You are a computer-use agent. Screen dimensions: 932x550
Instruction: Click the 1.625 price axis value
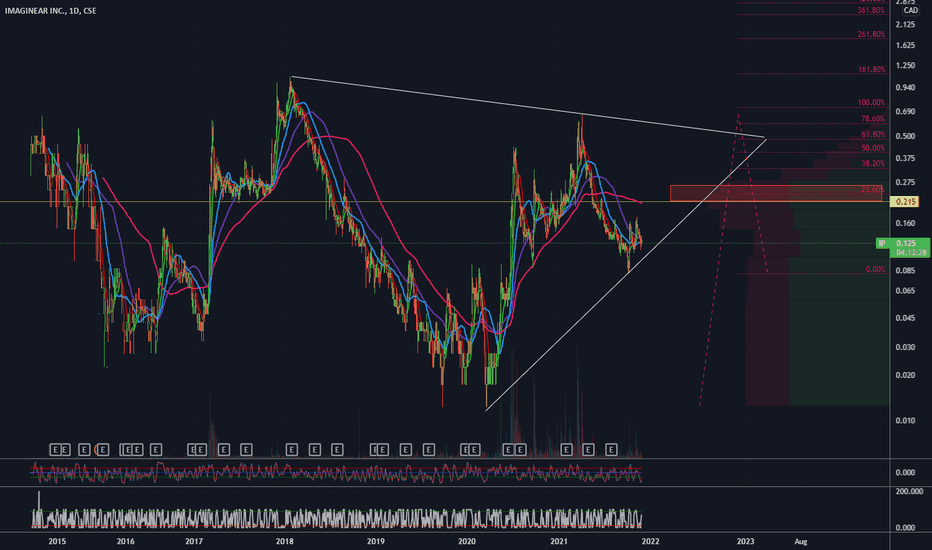pyautogui.click(x=905, y=45)
